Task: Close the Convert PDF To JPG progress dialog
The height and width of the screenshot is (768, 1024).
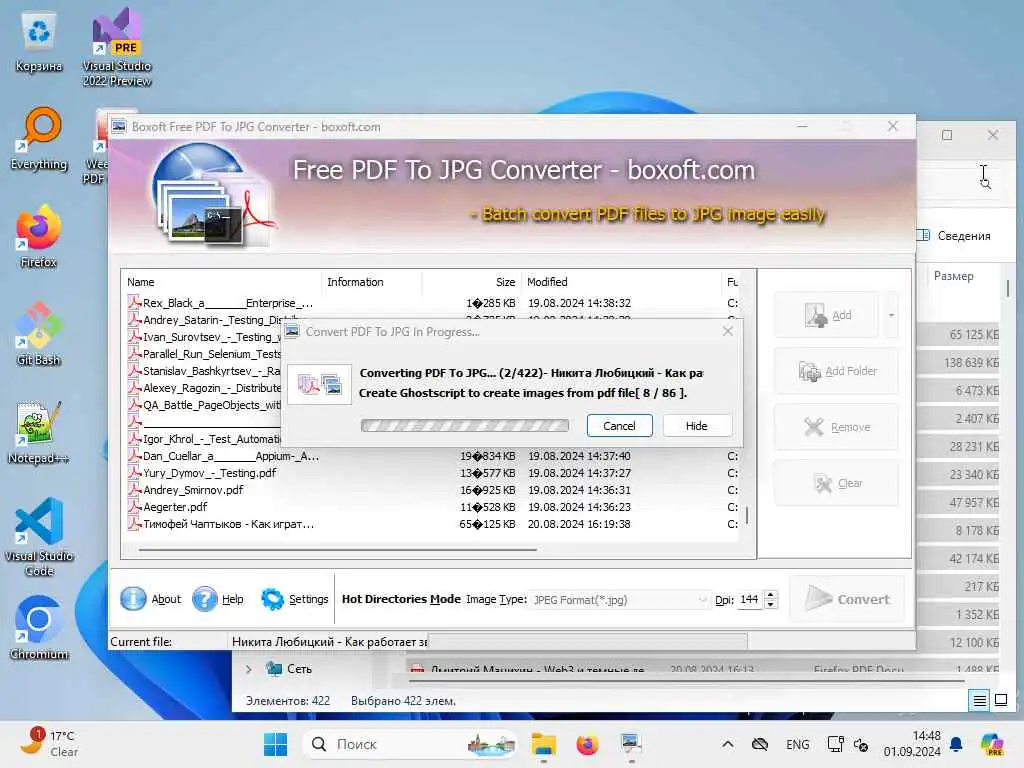Action: click(x=728, y=331)
